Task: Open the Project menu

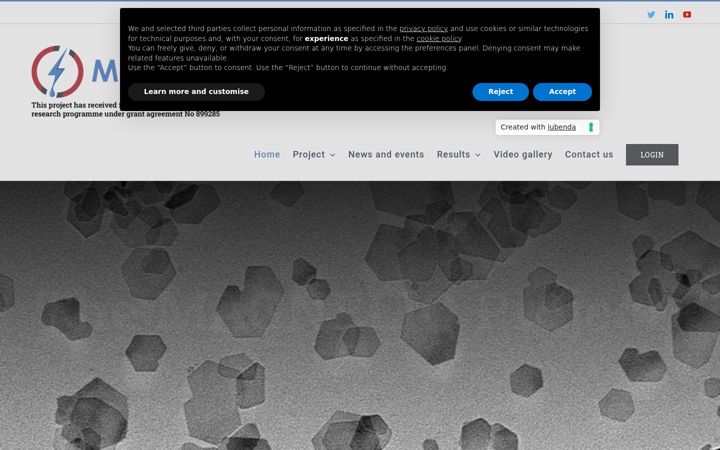Action: (309, 155)
